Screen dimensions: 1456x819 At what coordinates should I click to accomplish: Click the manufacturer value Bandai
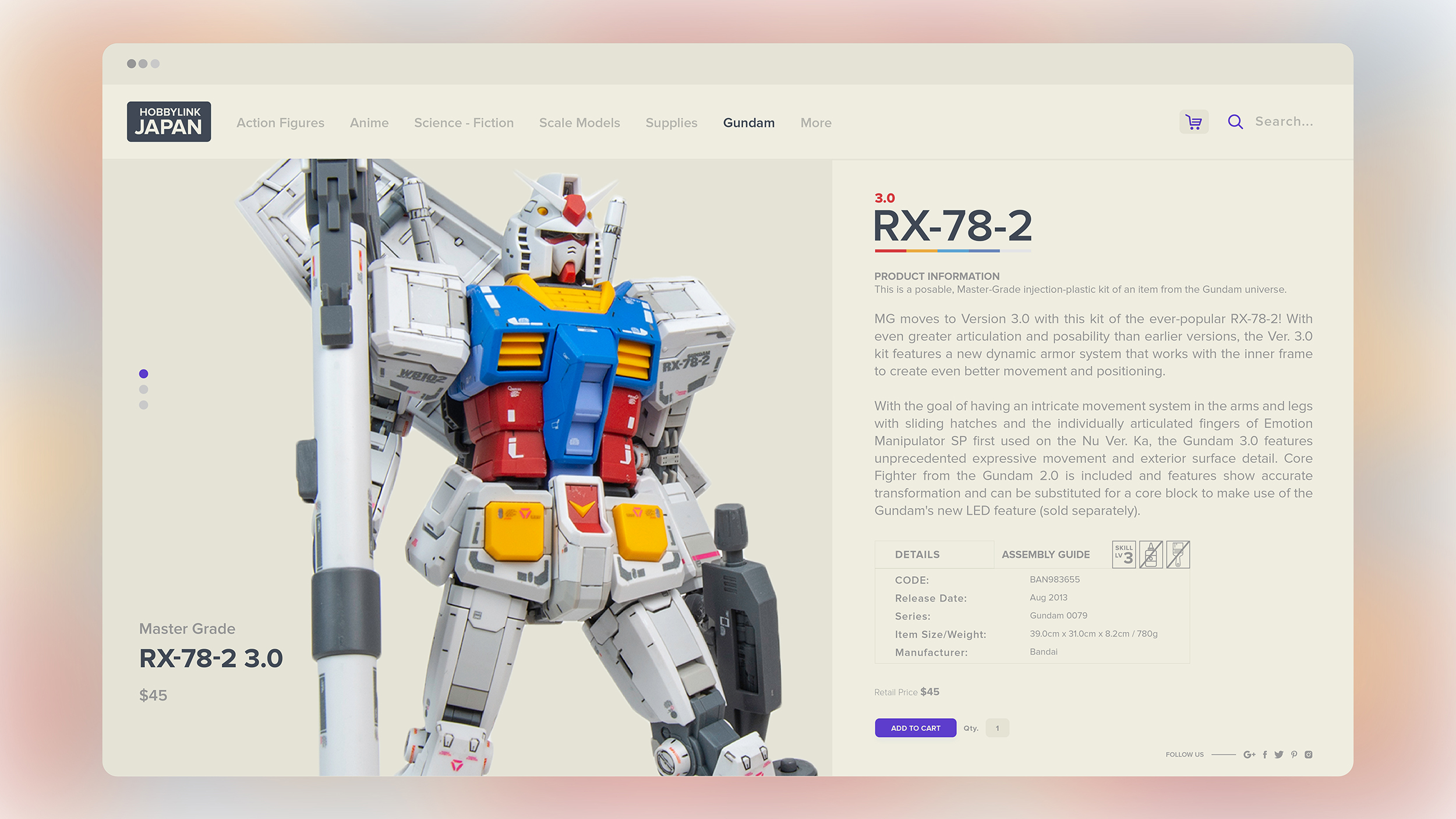[x=1044, y=652]
